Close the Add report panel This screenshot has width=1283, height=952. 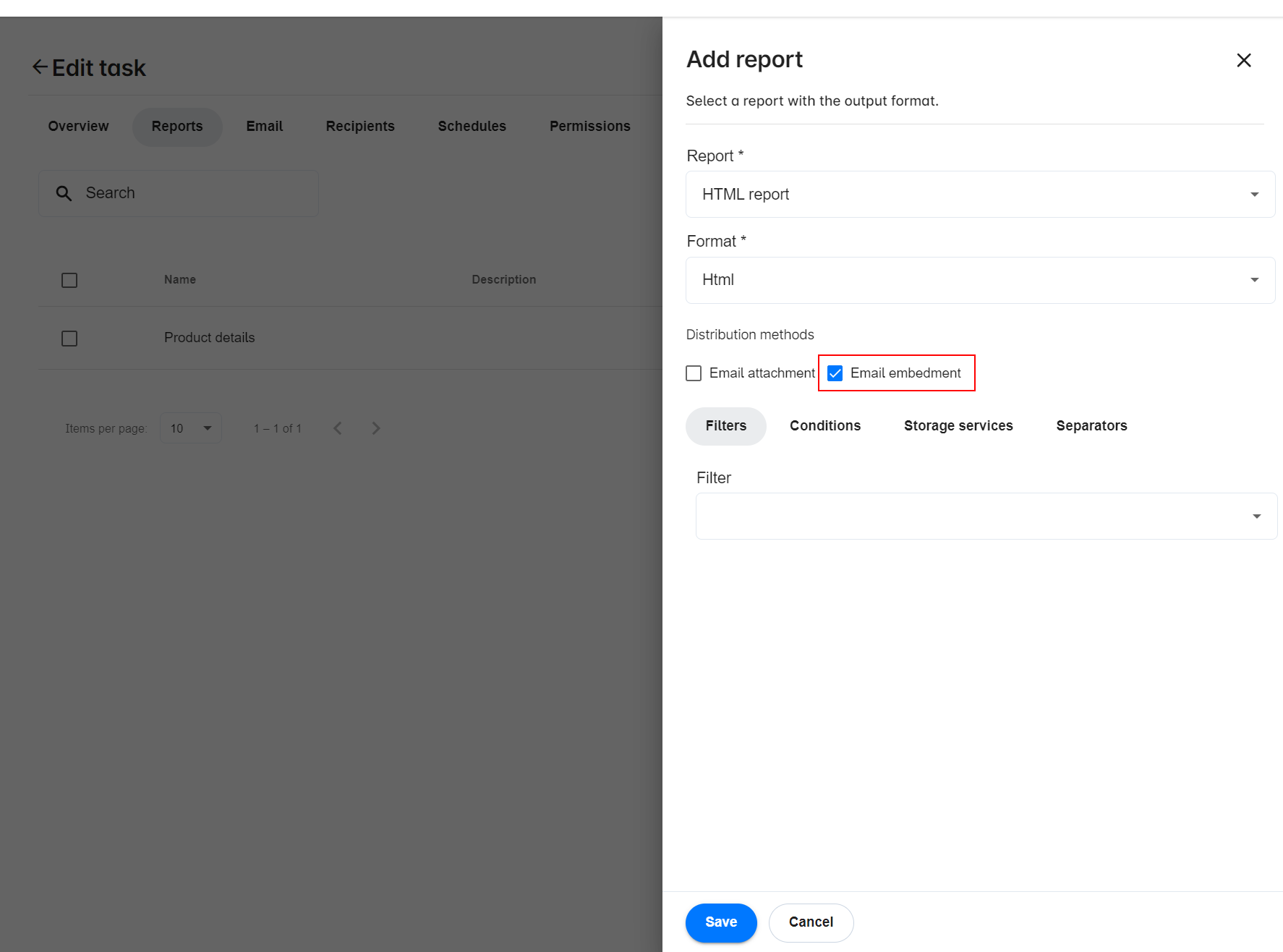(1244, 61)
